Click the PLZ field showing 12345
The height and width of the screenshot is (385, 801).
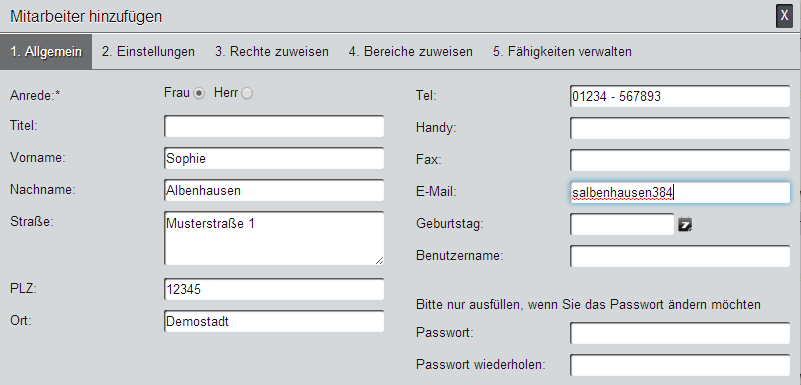coord(274,289)
